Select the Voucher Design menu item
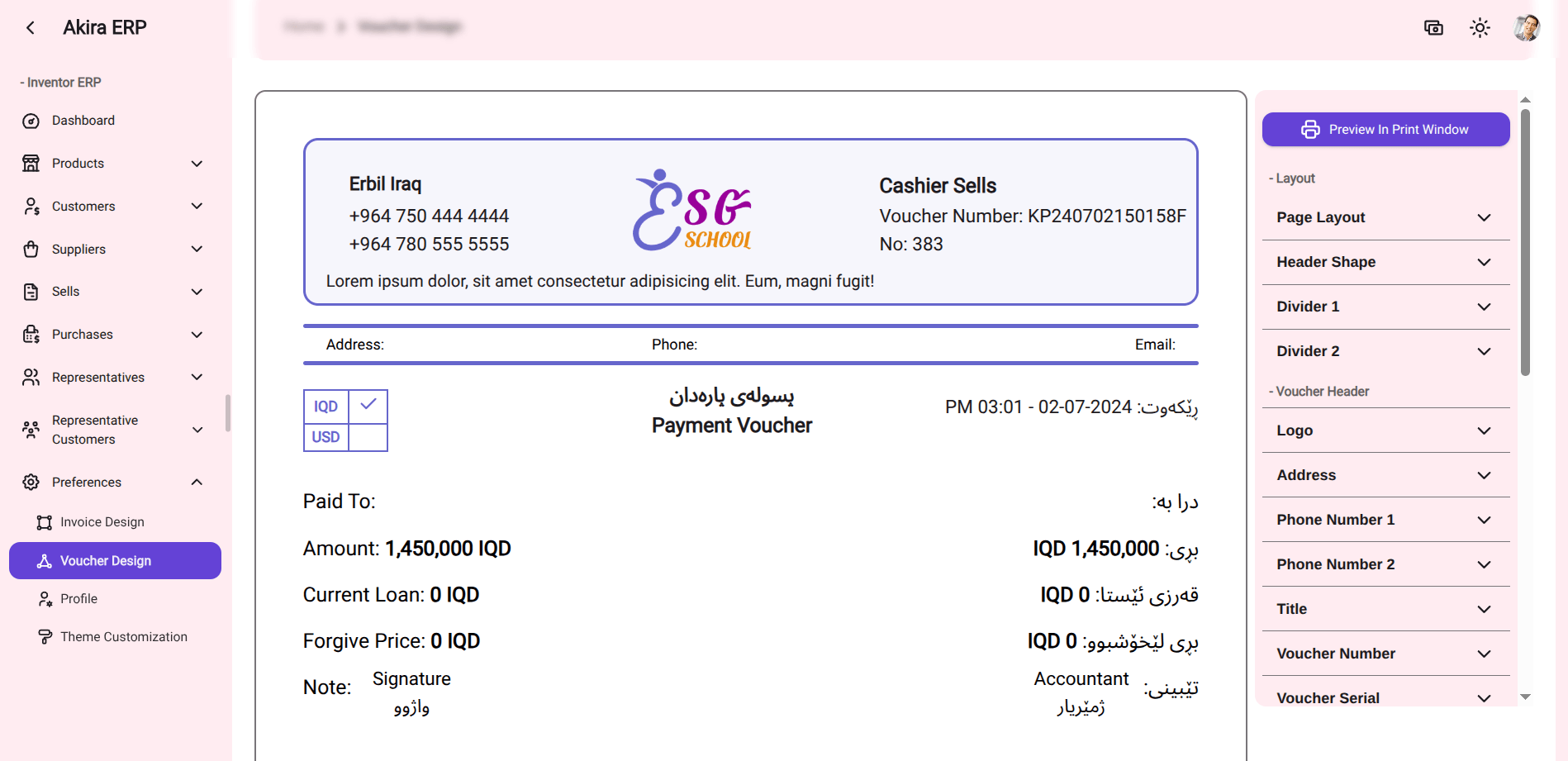Viewport: 1568px width, 761px height. tap(116, 561)
